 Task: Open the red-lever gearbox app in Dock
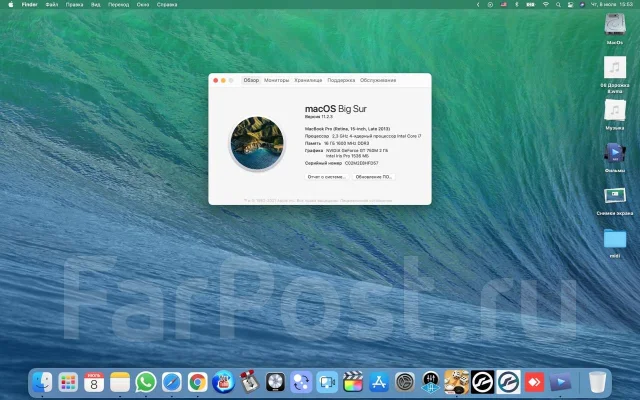249,382
